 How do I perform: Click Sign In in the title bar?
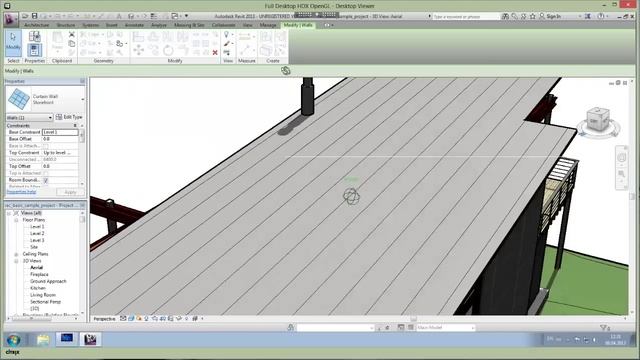[553, 16]
